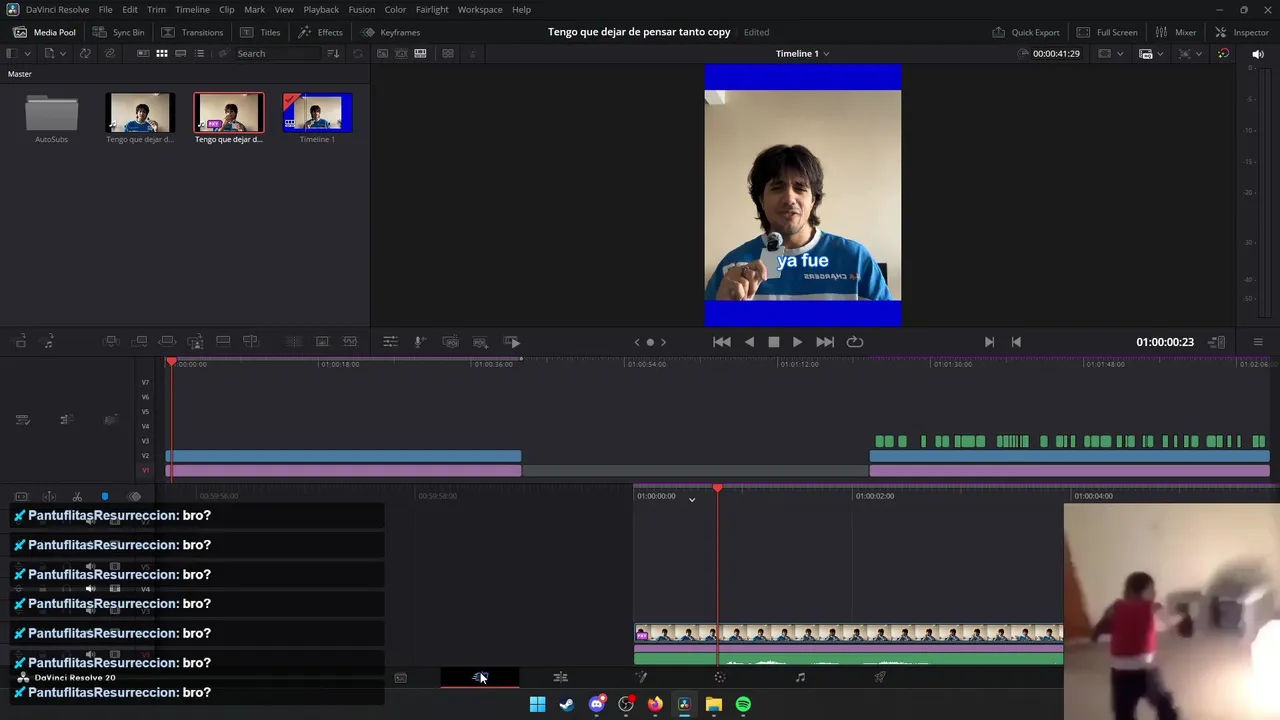Open the Inspector panel
The image size is (1280, 720).
pyautogui.click(x=1241, y=32)
